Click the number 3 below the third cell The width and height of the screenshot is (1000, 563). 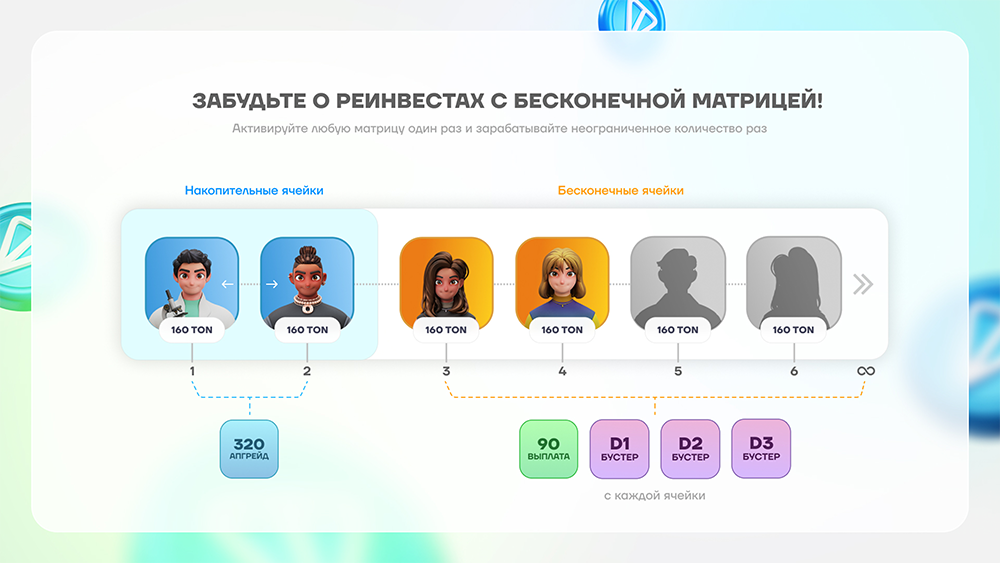tap(446, 371)
